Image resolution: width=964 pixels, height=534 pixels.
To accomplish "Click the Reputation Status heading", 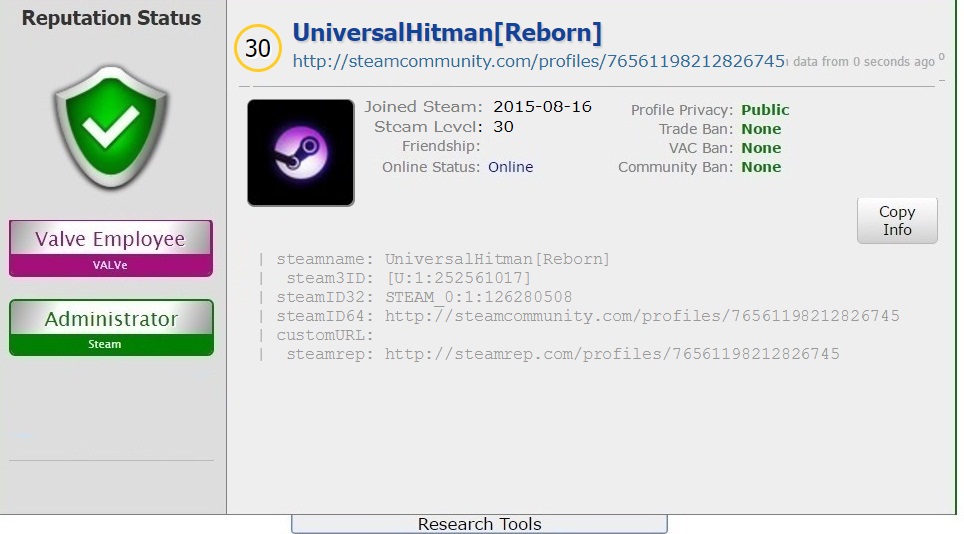I will [x=111, y=18].
